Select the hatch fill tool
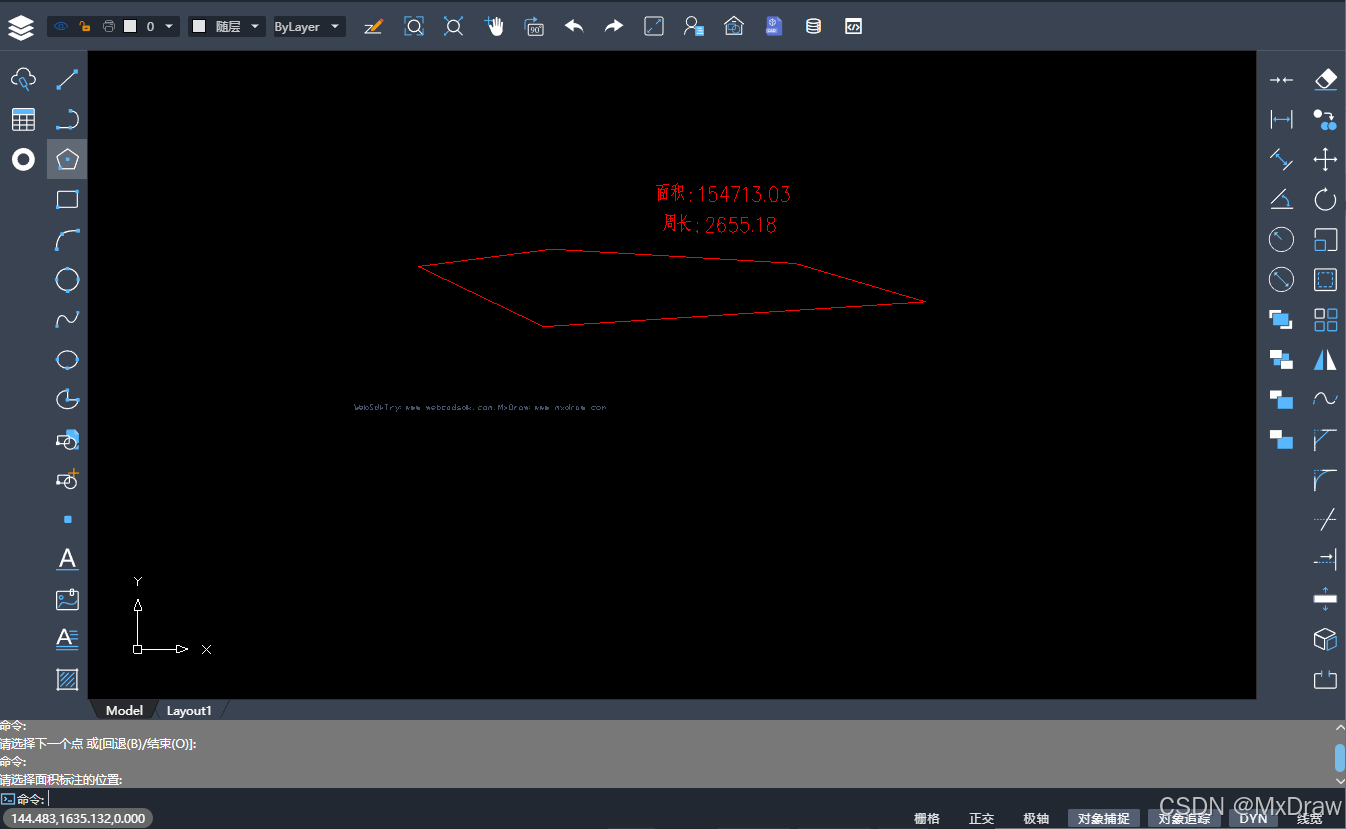The image size is (1346, 829). click(67, 679)
